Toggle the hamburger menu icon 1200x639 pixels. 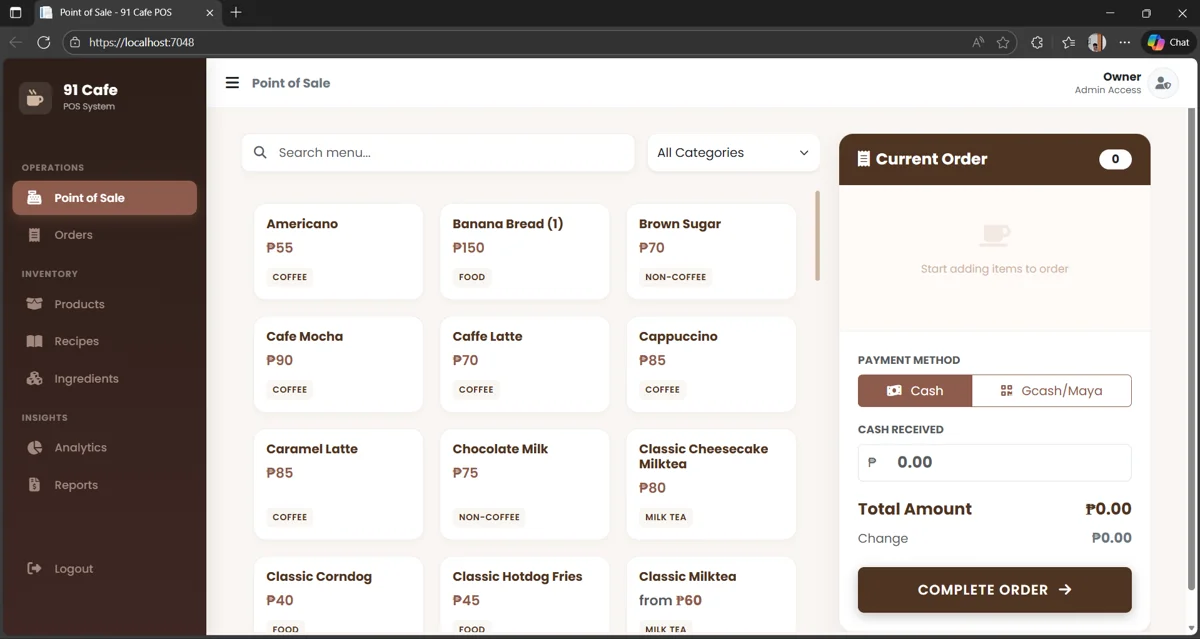tap(232, 83)
